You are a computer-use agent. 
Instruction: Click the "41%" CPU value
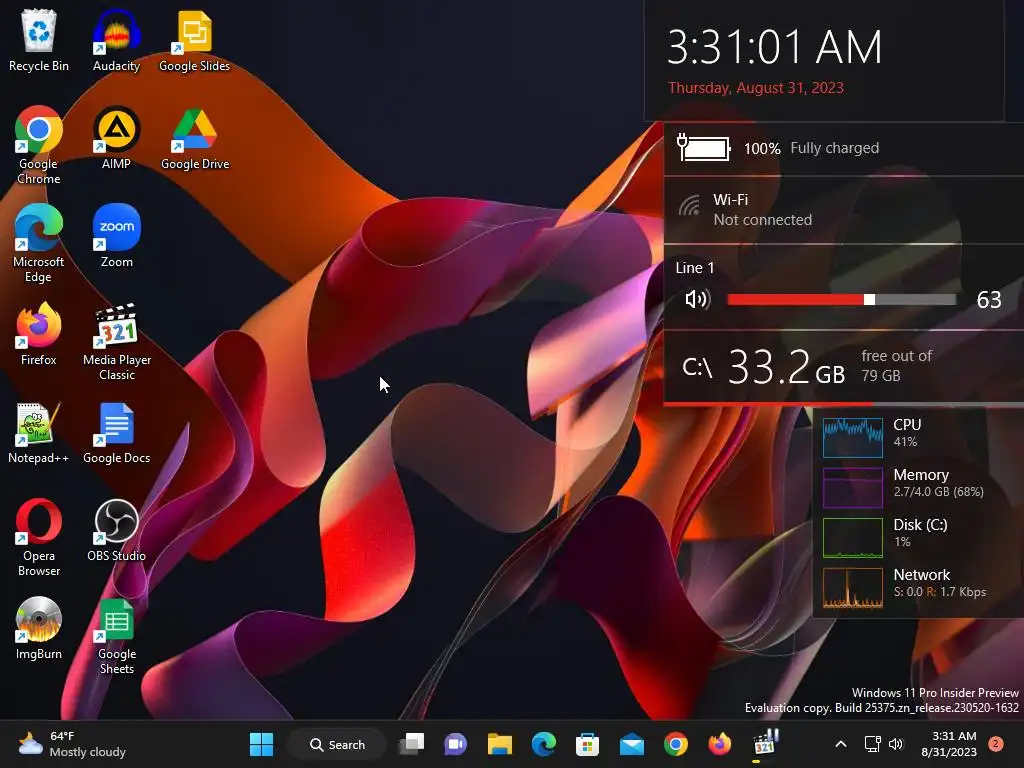pyautogui.click(x=905, y=441)
